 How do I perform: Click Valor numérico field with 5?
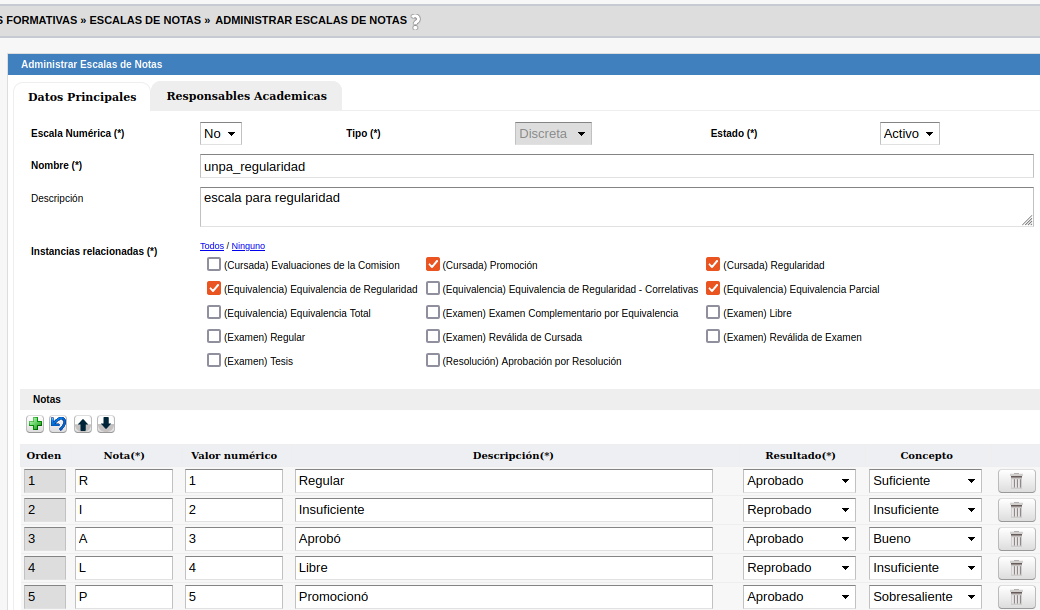tap(234, 597)
